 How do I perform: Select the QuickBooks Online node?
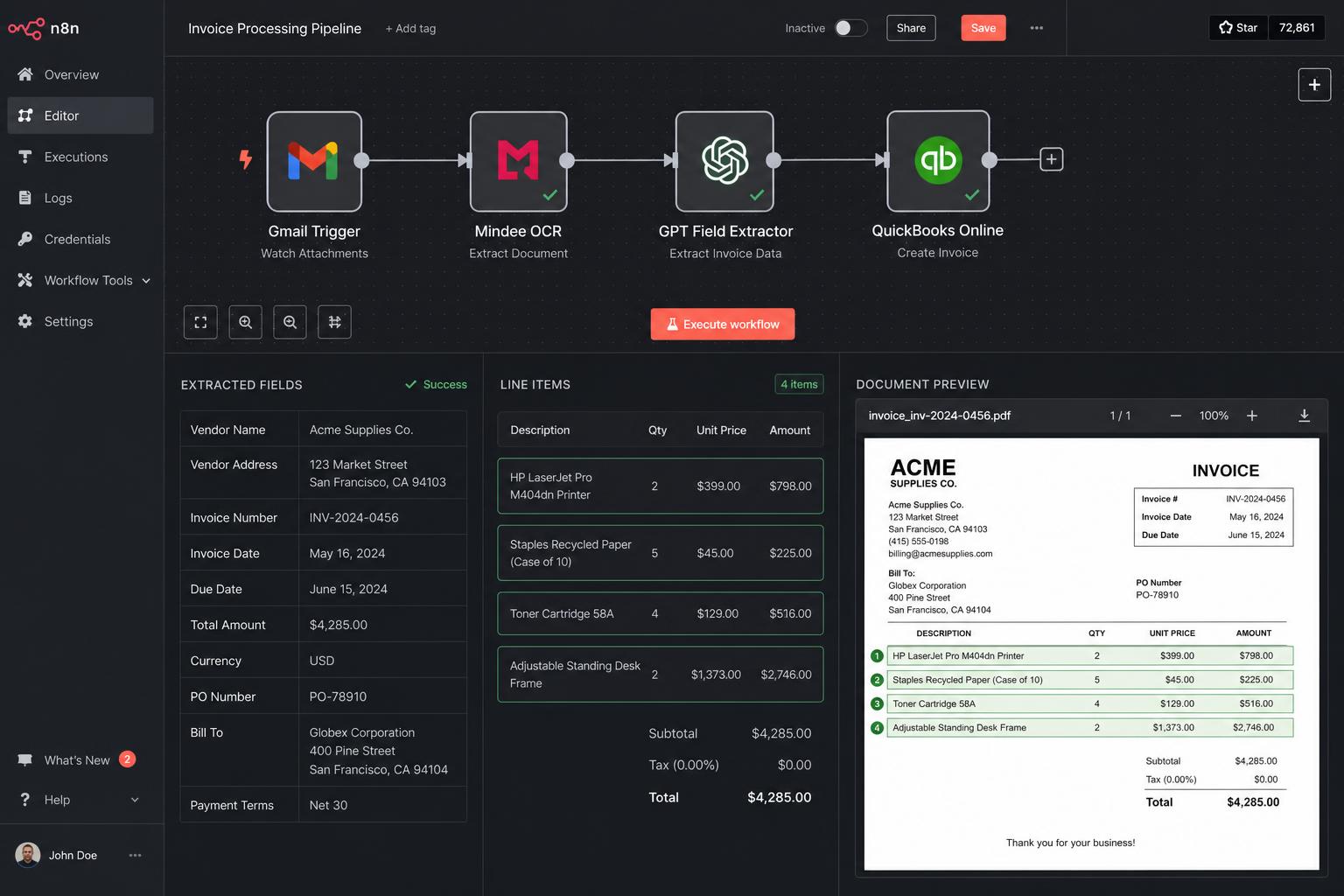pos(938,160)
